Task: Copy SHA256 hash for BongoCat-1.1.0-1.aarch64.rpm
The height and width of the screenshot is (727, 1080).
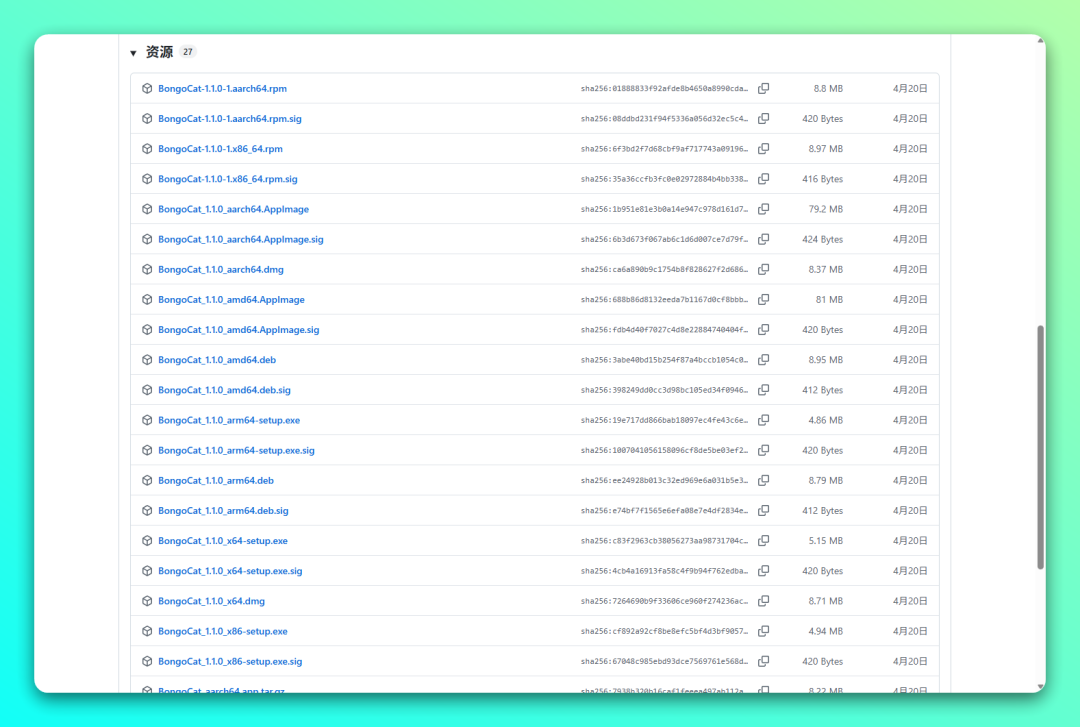Action: (x=763, y=88)
